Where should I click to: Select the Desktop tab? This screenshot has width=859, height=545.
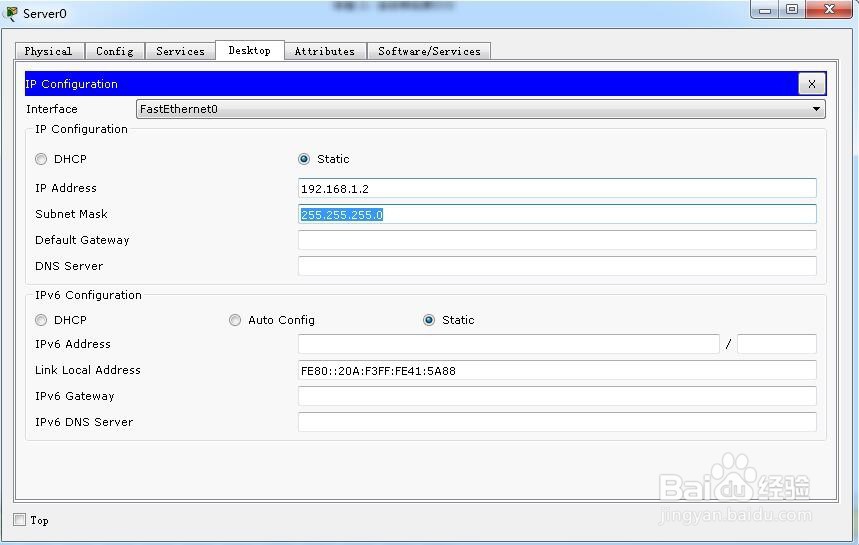(x=250, y=50)
